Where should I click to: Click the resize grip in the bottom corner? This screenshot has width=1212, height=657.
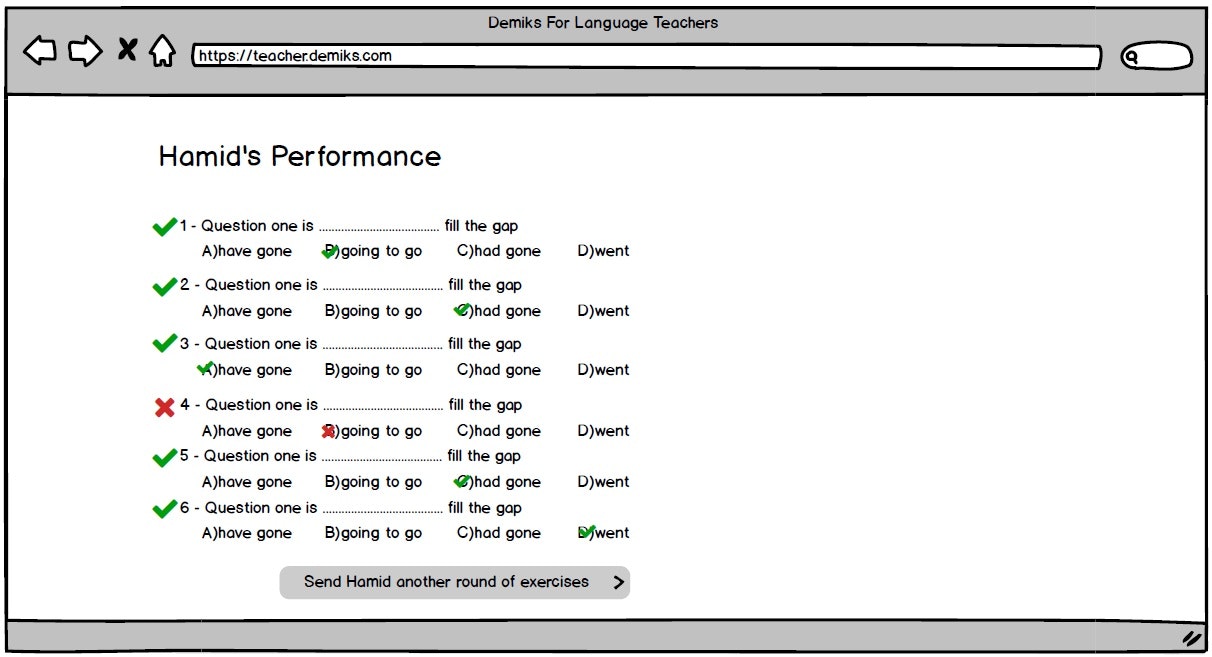(1191, 638)
